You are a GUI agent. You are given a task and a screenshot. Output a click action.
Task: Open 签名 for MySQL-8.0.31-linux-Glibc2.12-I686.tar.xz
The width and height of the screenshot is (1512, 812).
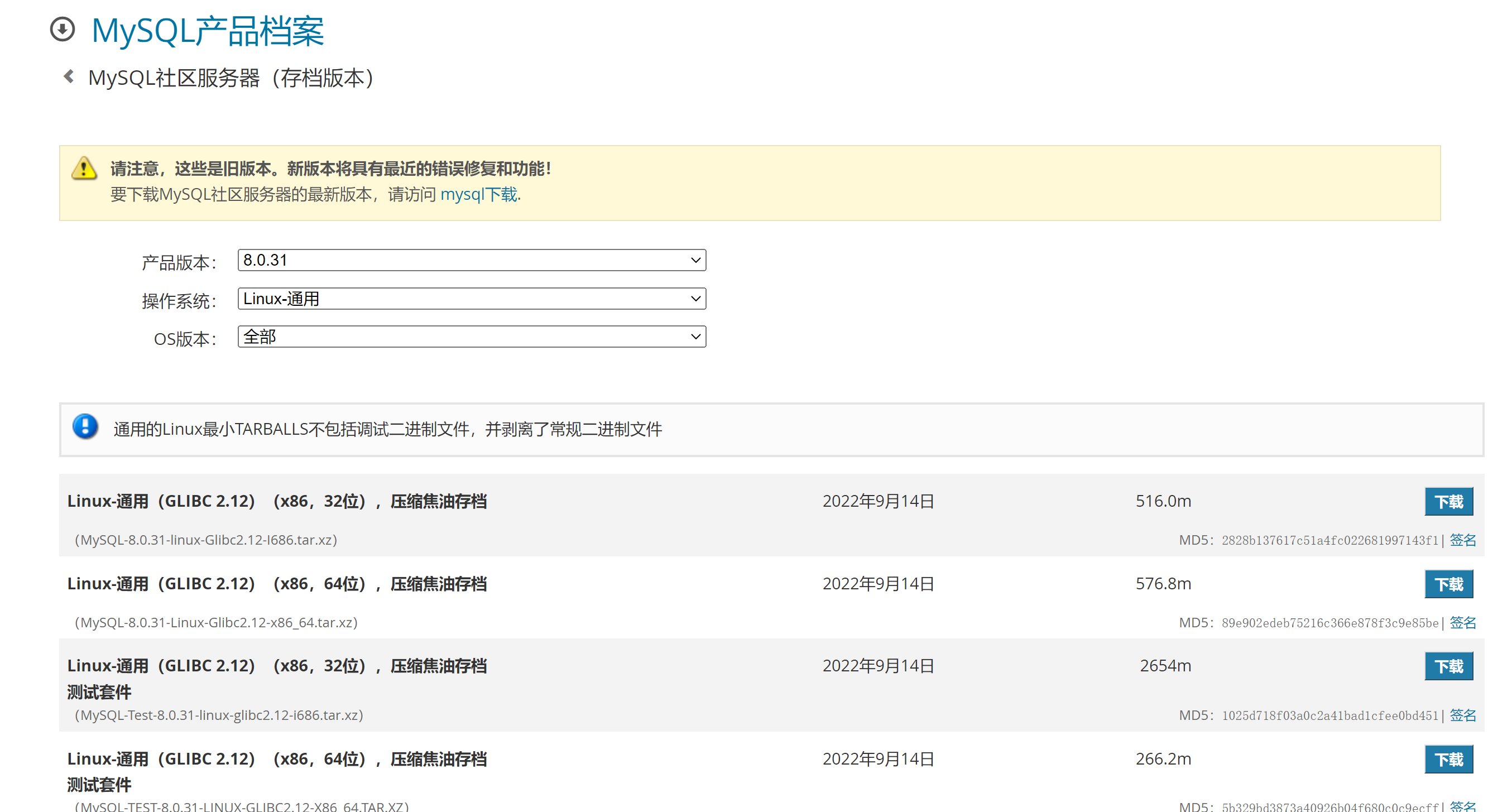pos(1463,540)
